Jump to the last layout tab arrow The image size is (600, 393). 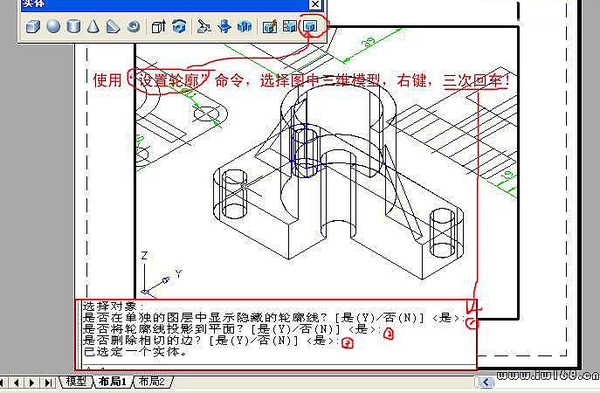tap(48, 382)
